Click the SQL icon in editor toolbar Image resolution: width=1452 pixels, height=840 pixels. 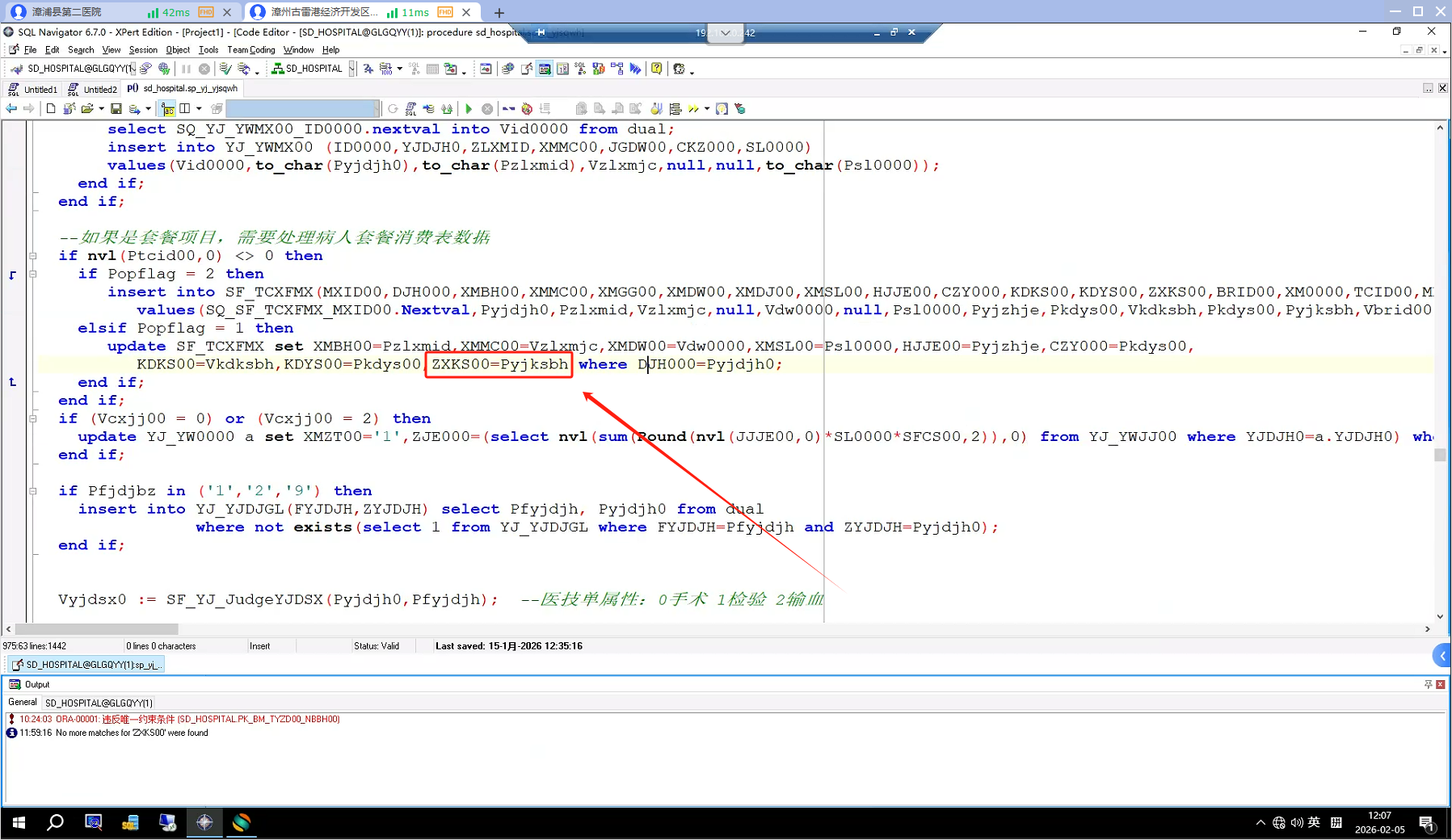pos(411,109)
